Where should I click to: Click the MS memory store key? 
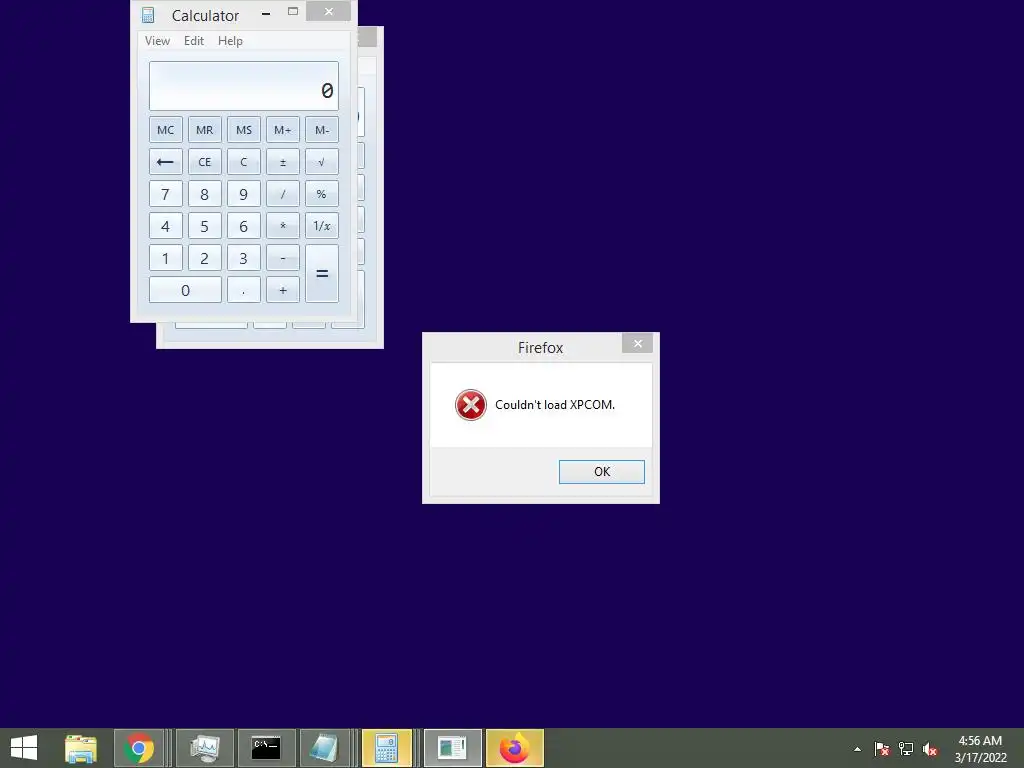pos(244,129)
